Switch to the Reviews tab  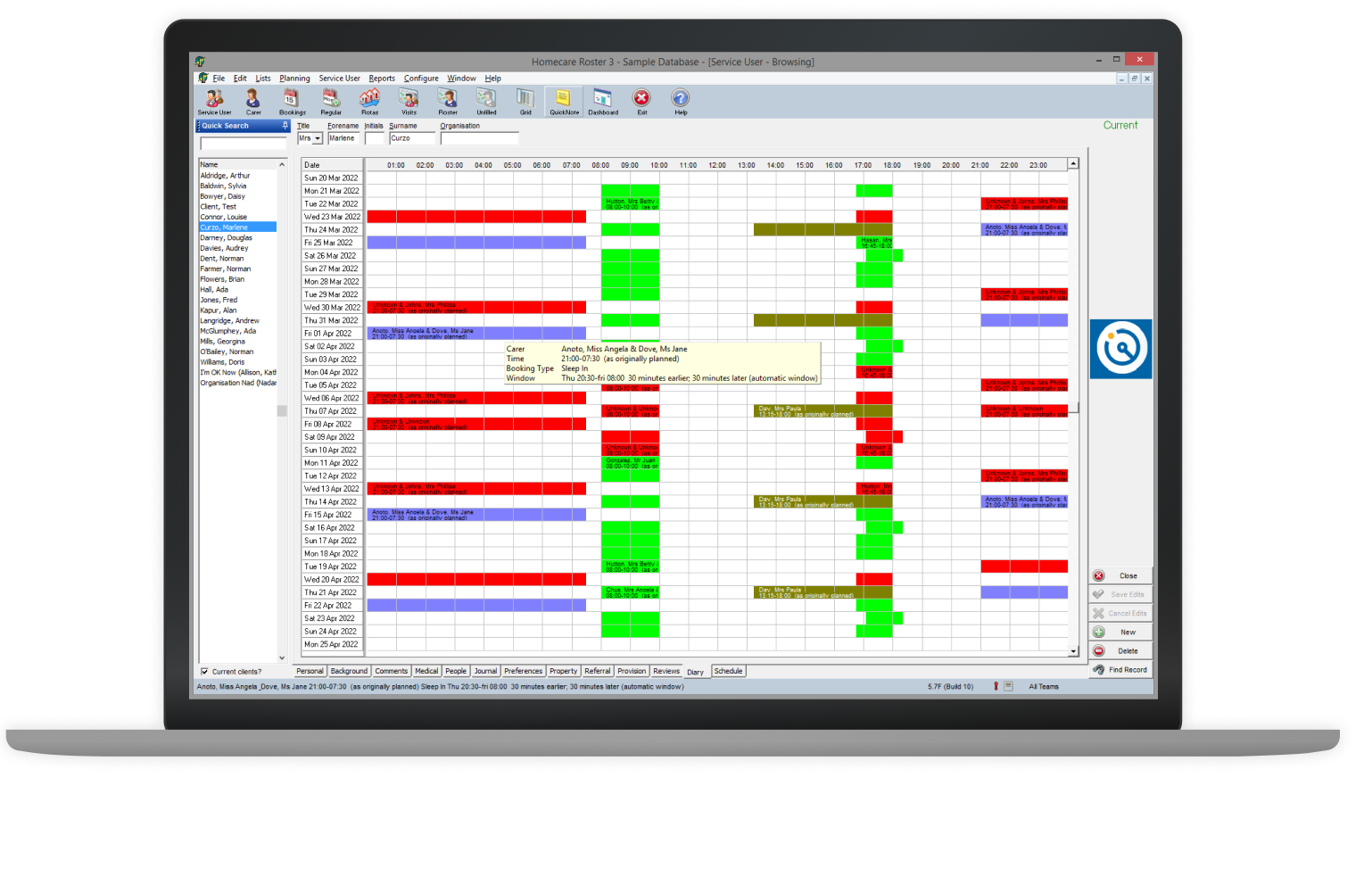(x=666, y=671)
